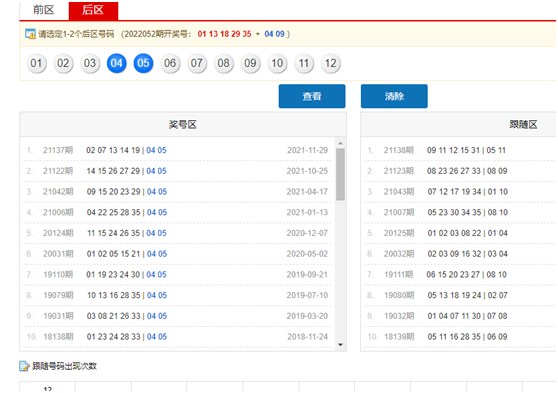Toggle number ball 06
The width and height of the screenshot is (558, 393).
pyautogui.click(x=170, y=63)
